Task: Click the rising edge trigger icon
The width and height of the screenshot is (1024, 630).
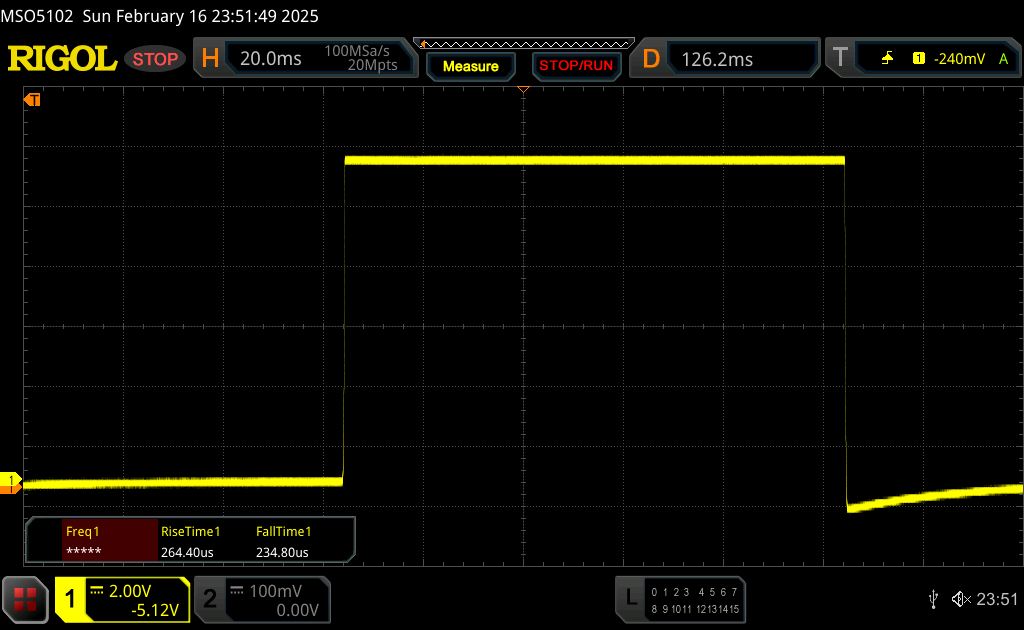Action: click(887, 59)
